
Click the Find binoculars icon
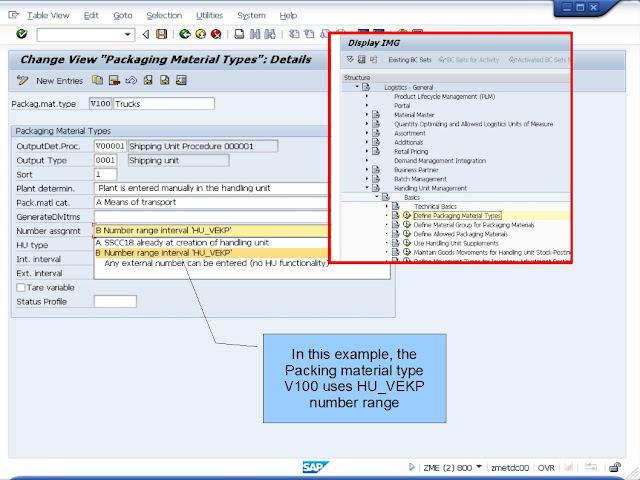pyautogui.click(x=255, y=34)
